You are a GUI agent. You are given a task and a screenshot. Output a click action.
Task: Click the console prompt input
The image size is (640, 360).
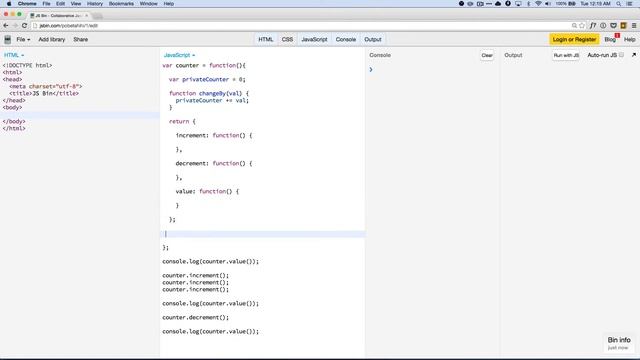pos(433,69)
